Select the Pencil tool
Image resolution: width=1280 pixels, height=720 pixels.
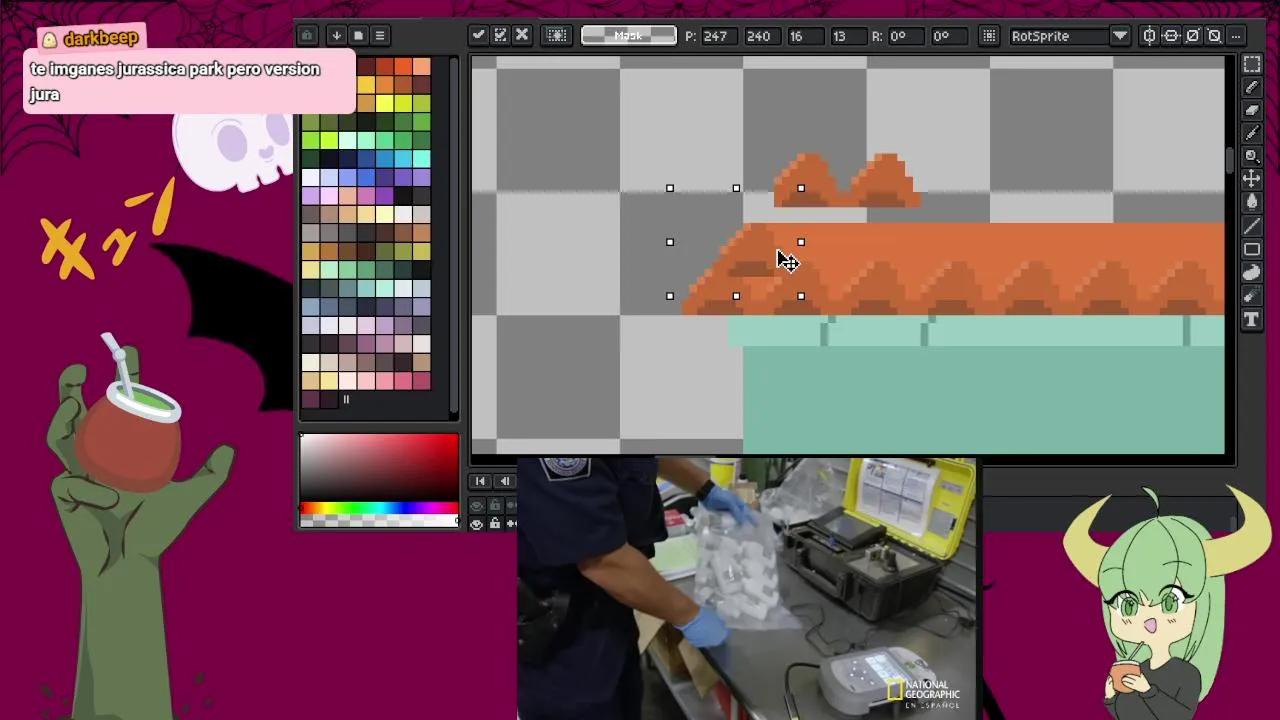[1252, 87]
